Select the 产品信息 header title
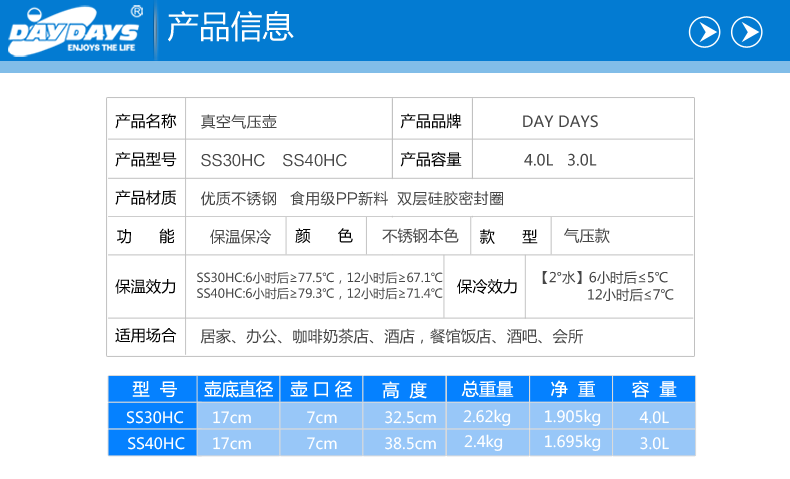This screenshot has height=479, width=790. [x=230, y=27]
